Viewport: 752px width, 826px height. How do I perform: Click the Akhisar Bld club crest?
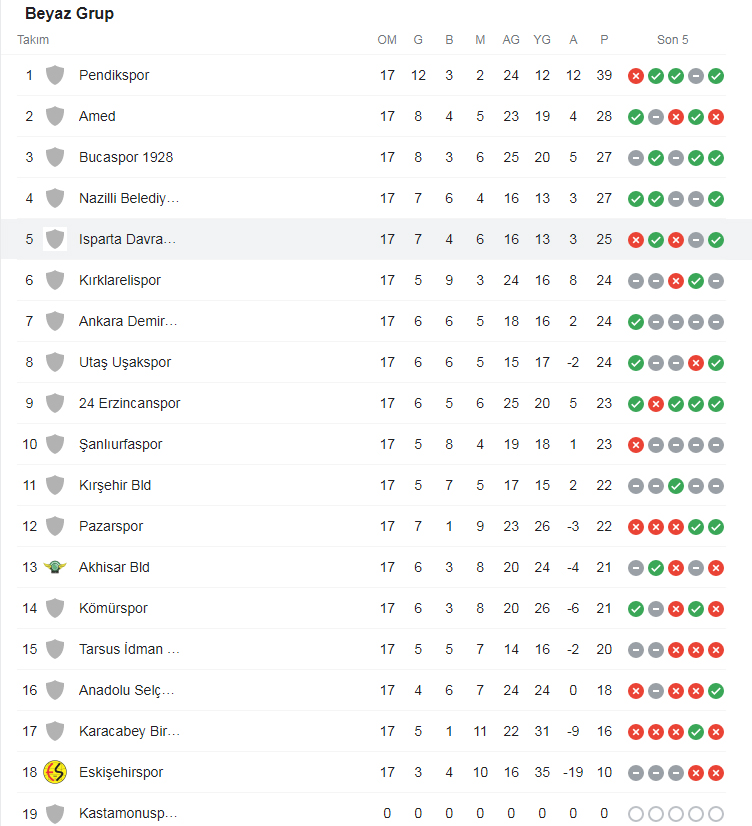pyautogui.click(x=55, y=567)
